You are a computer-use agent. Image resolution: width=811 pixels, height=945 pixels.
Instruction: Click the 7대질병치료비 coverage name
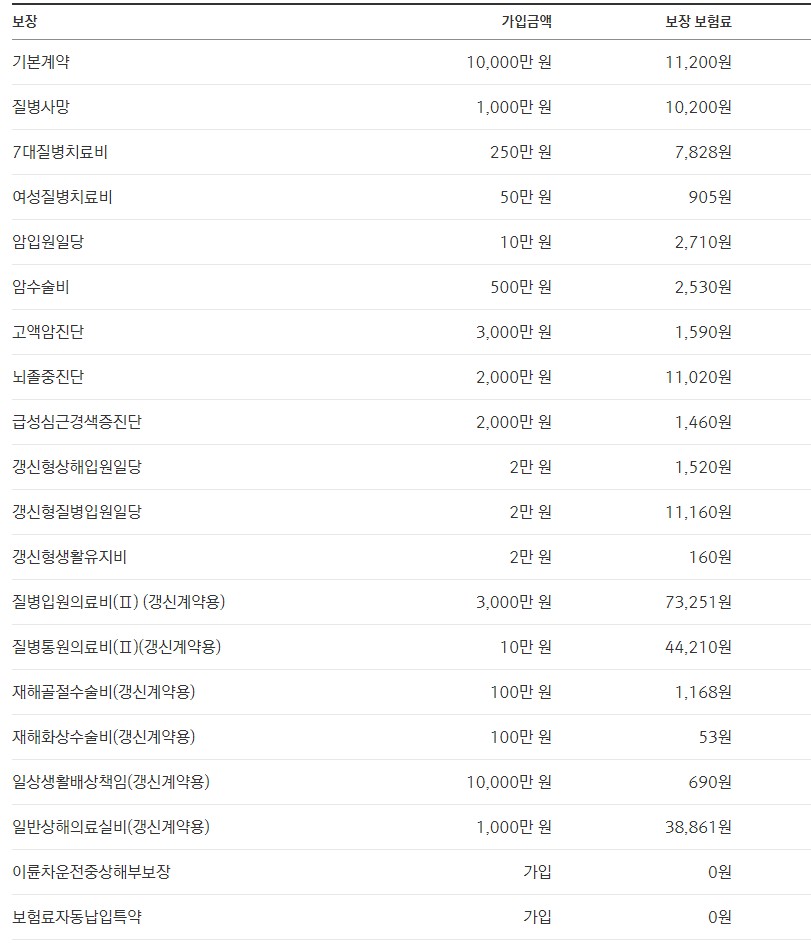[x=60, y=152]
